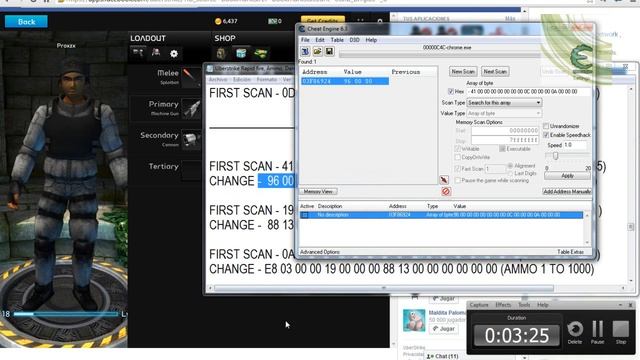This screenshot has height=360, width=640.
Task: Toggle the Fast Scan checkbox
Action: (458, 169)
